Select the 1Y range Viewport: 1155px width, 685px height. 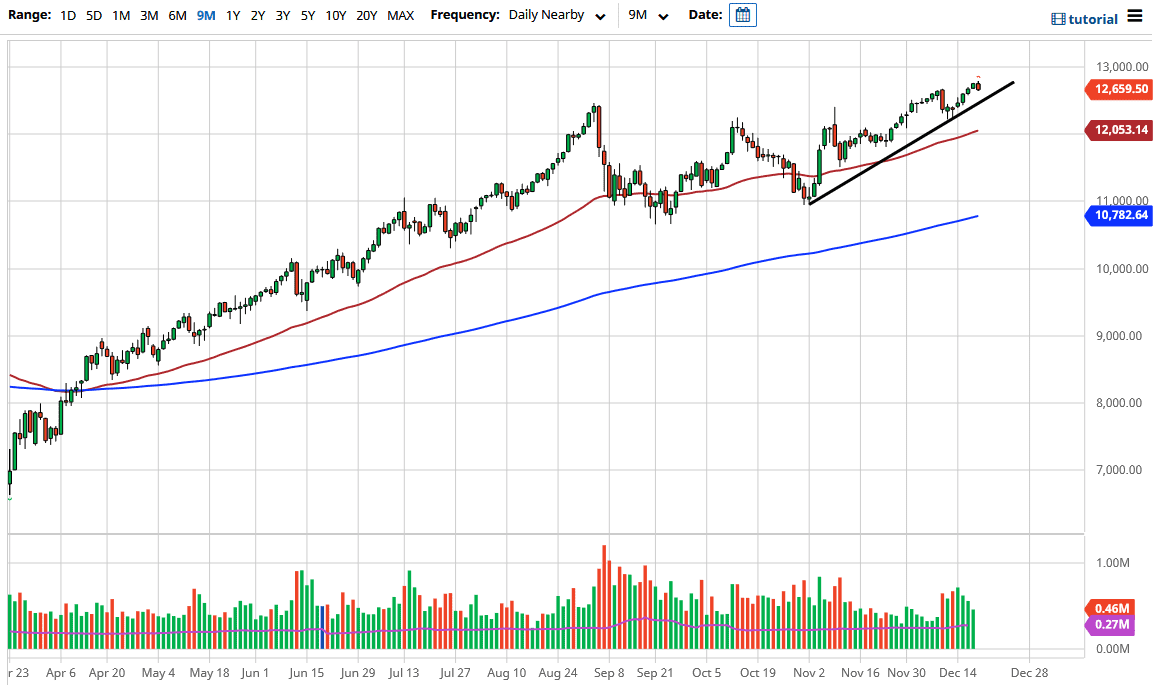pyautogui.click(x=233, y=15)
